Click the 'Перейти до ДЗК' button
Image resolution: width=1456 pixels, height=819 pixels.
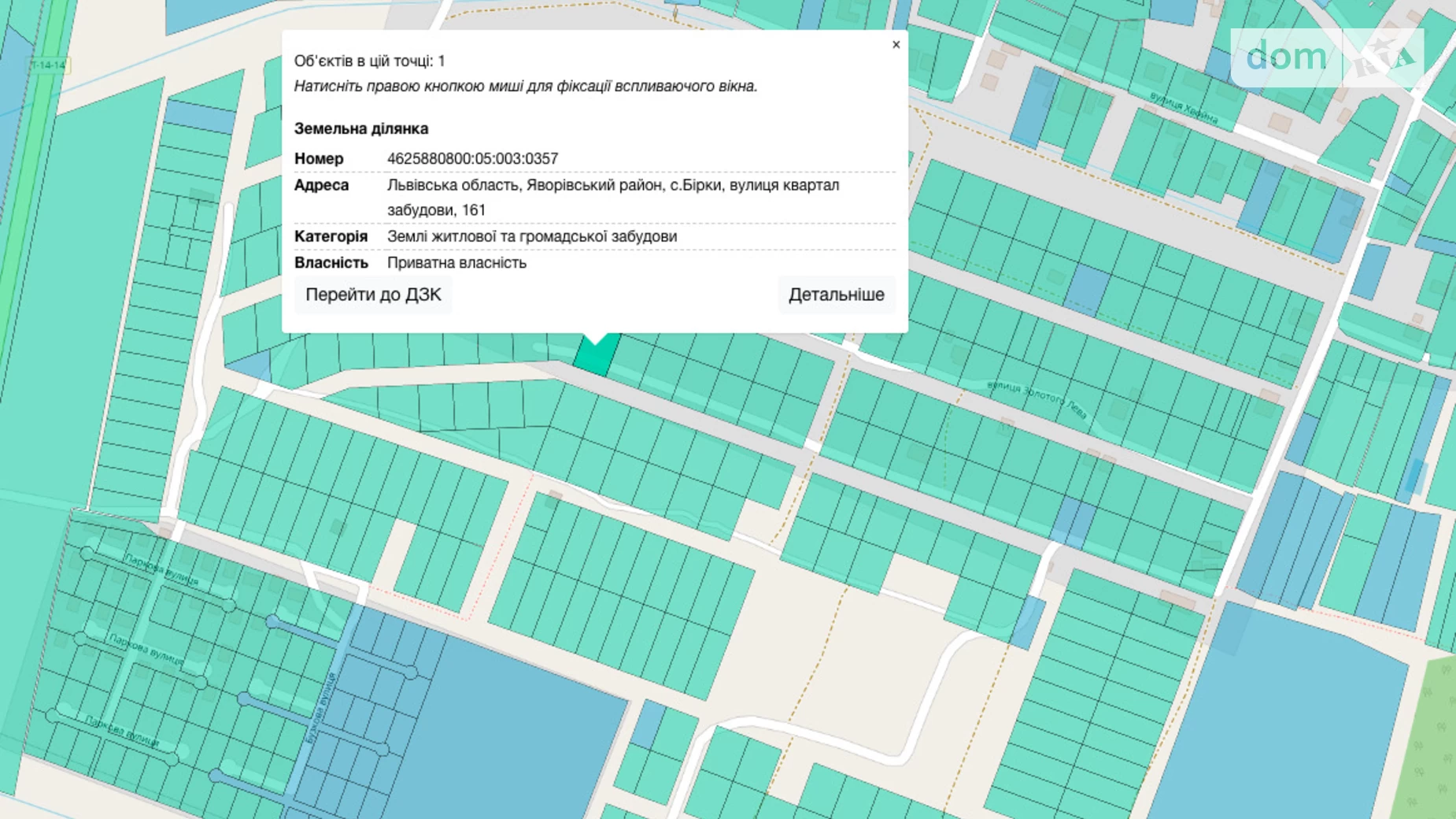(x=373, y=295)
